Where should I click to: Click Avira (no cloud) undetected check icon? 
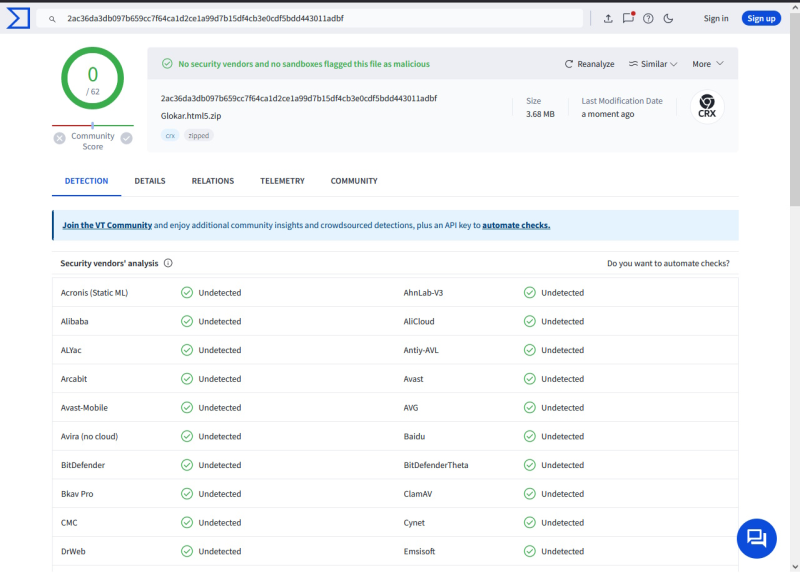(187, 436)
